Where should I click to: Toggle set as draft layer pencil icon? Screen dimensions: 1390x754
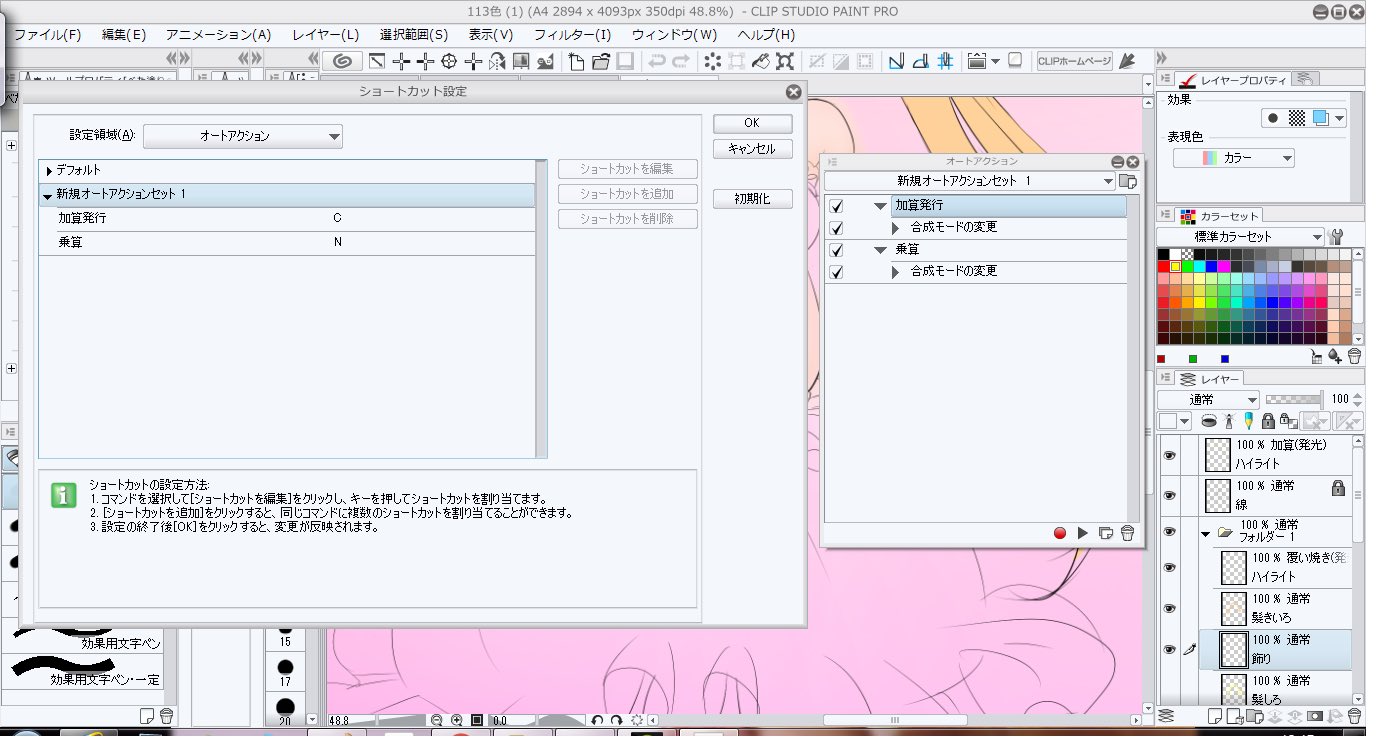coord(1249,421)
